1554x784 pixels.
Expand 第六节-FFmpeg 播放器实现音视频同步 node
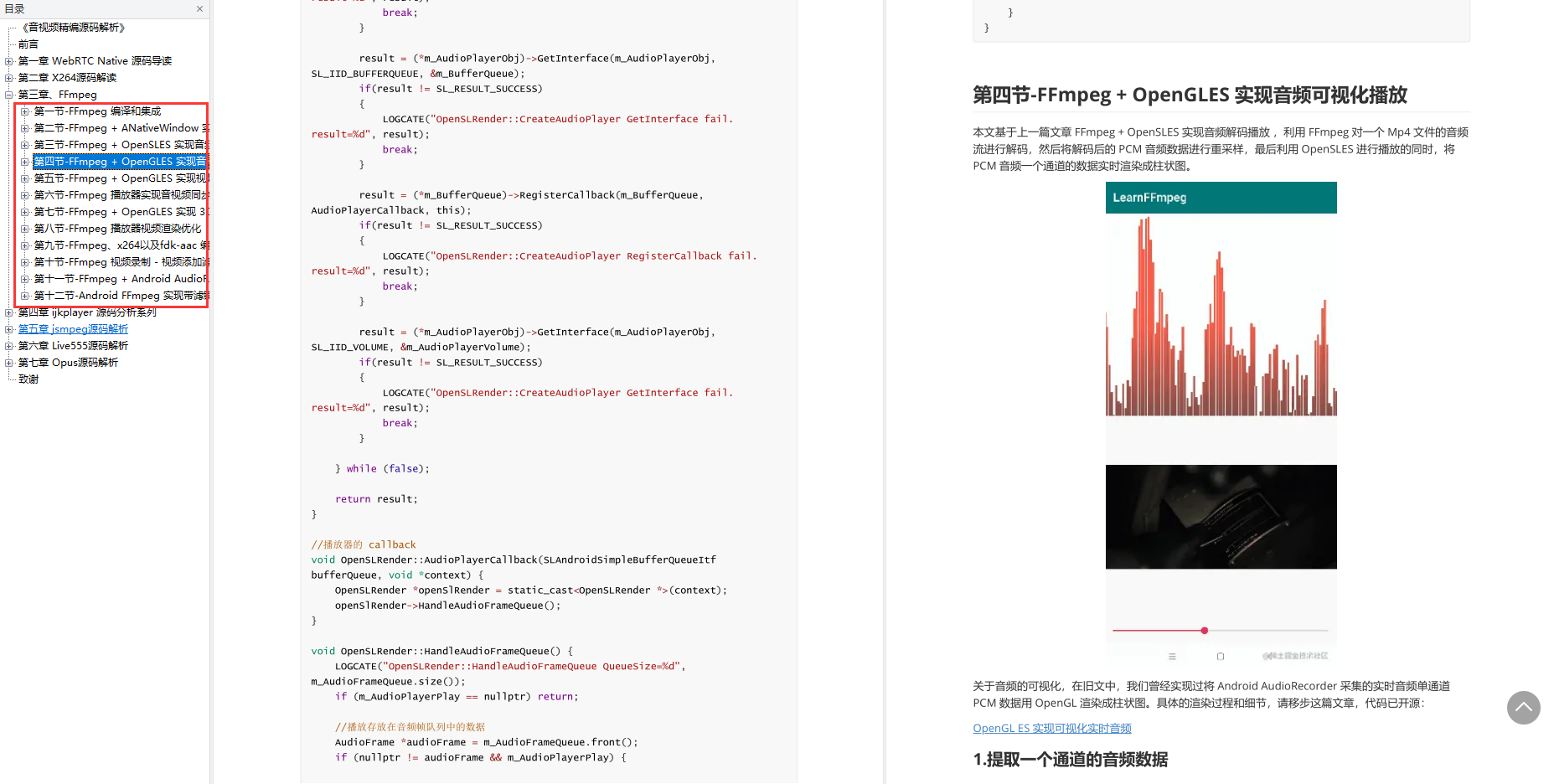click(25, 195)
